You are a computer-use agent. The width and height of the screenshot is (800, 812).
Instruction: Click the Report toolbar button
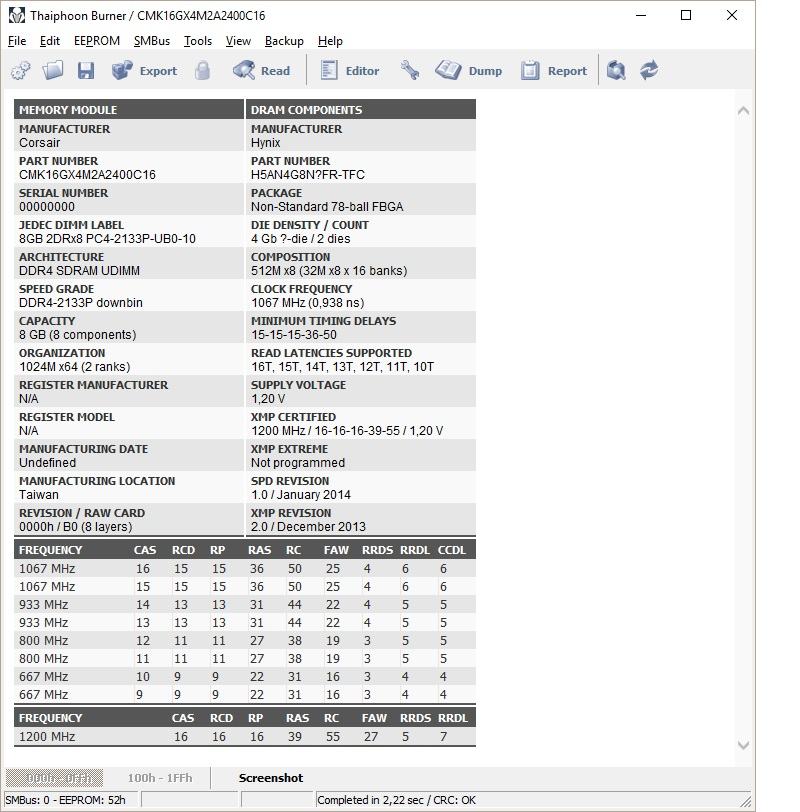554,70
